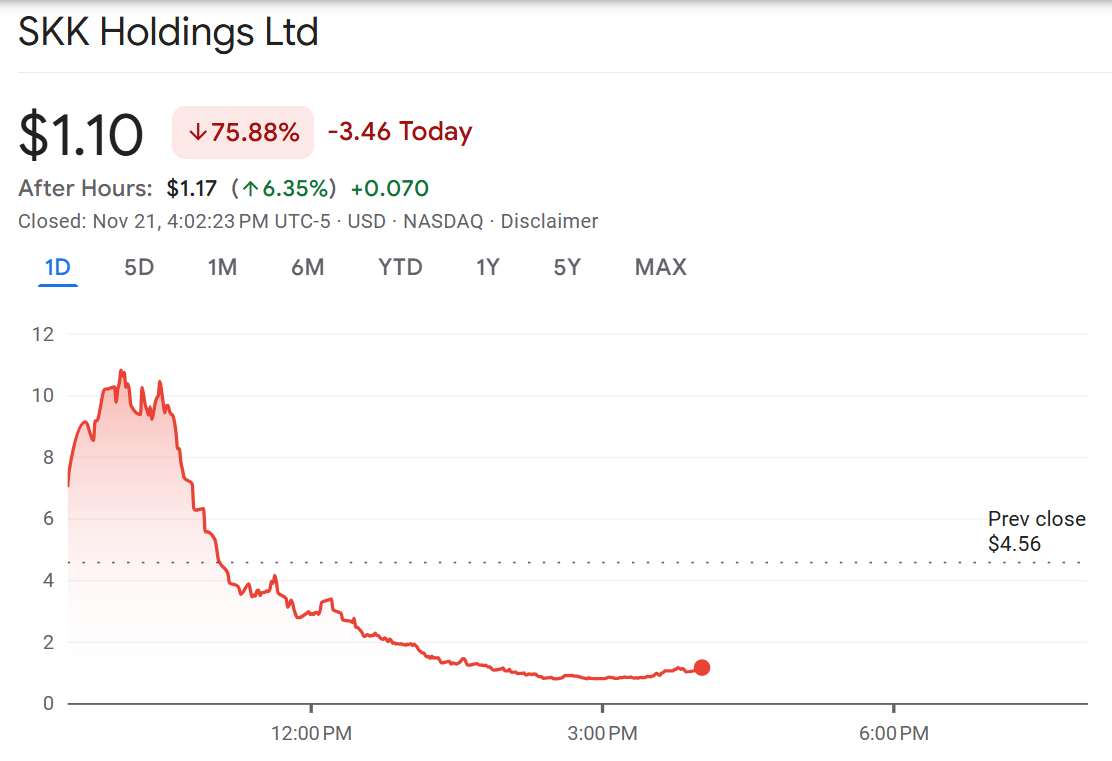Click the Prev close $4.56 label
The image size is (1112, 761).
point(1037,531)
